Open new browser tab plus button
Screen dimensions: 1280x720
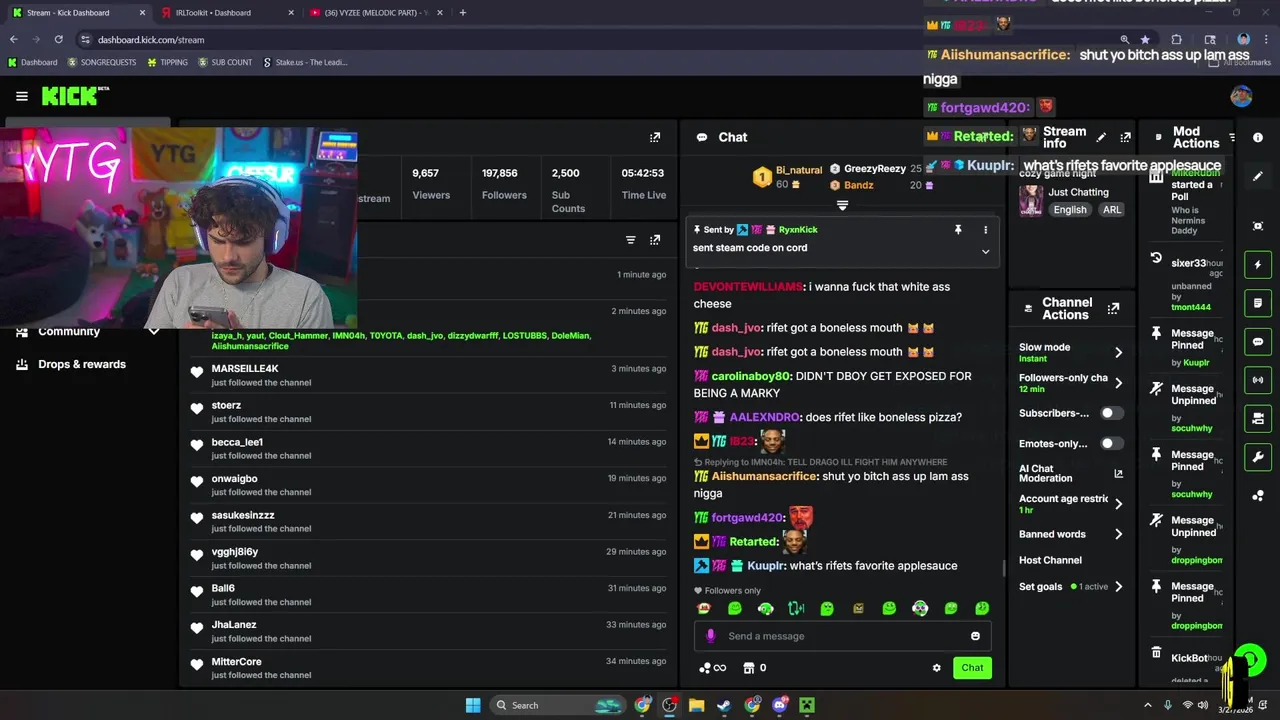(x=462, y=13)
